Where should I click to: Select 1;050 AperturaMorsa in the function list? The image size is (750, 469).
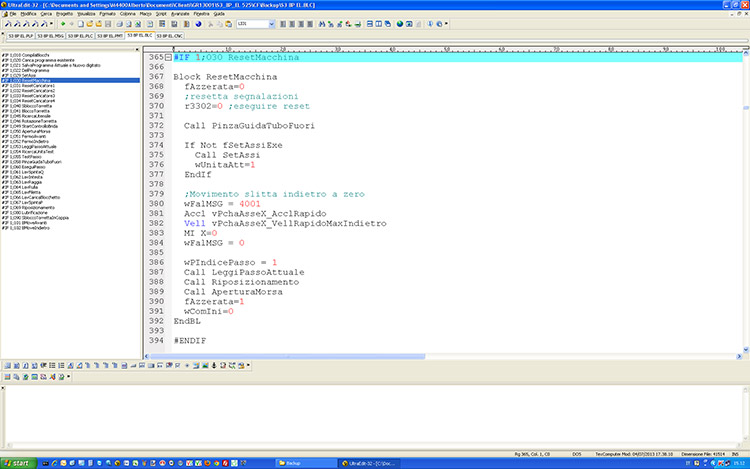[x=26, y=131]
